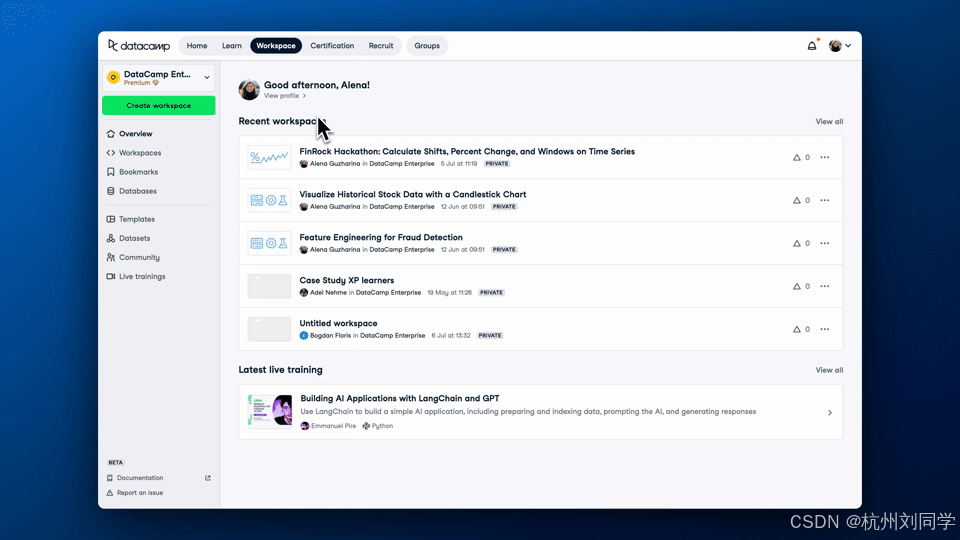The image size is (960, 540).
Task: Click author Adel Nehme on Case Study row
Action: click(328, 293)
